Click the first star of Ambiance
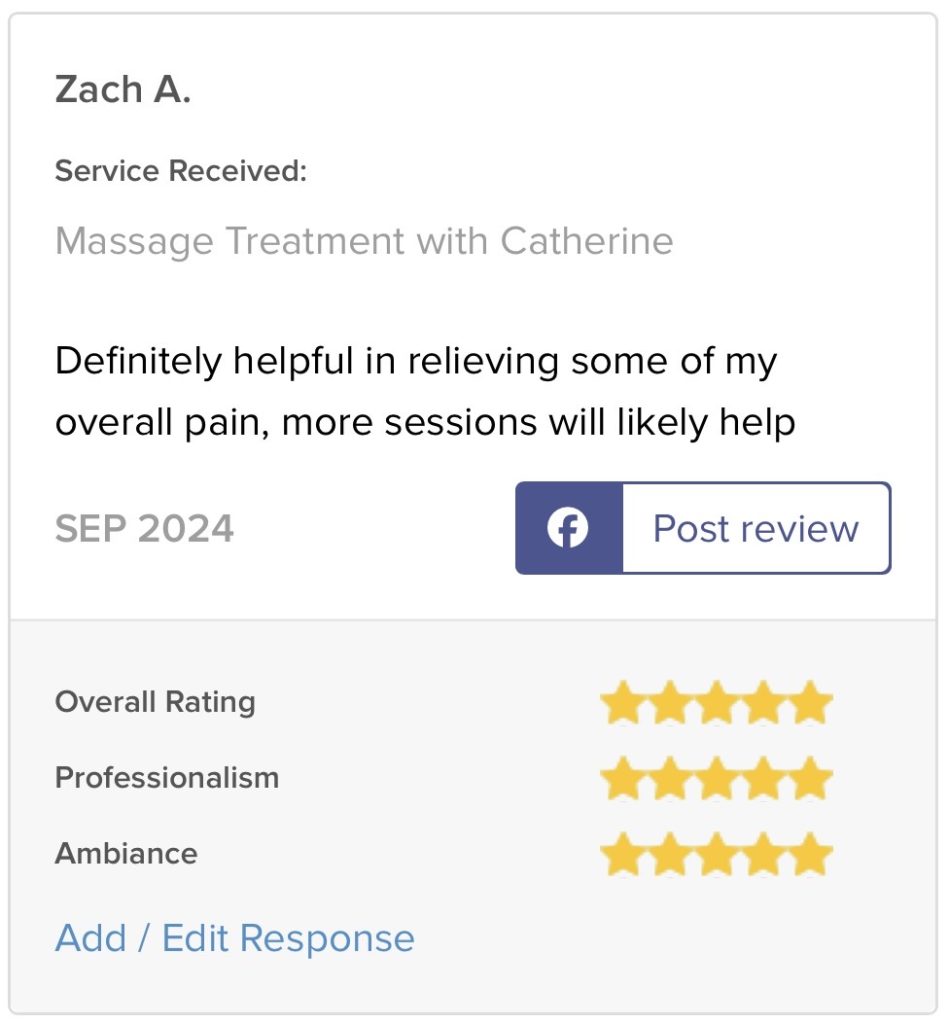 pyautogui.click(x=621, y=855)
